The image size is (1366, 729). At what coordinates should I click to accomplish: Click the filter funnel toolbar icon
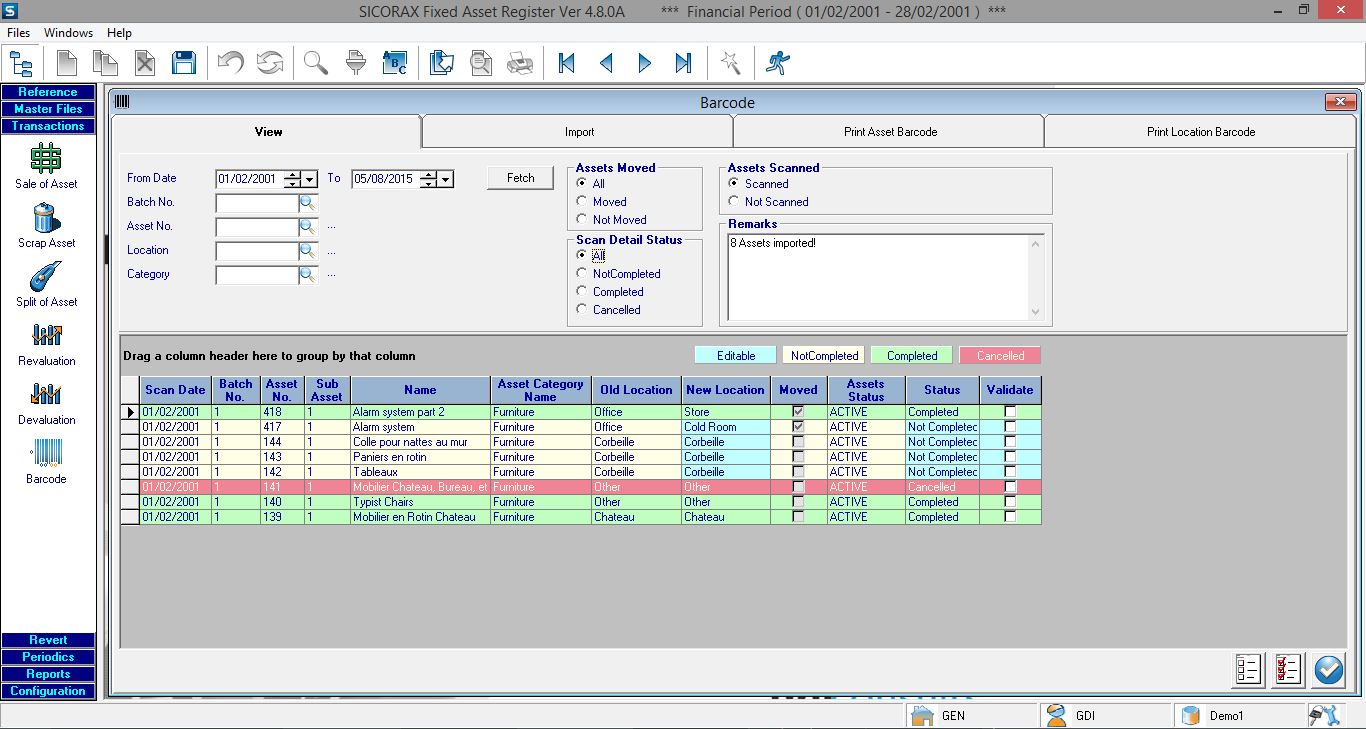pyautogui.click(x=355, y=64)
